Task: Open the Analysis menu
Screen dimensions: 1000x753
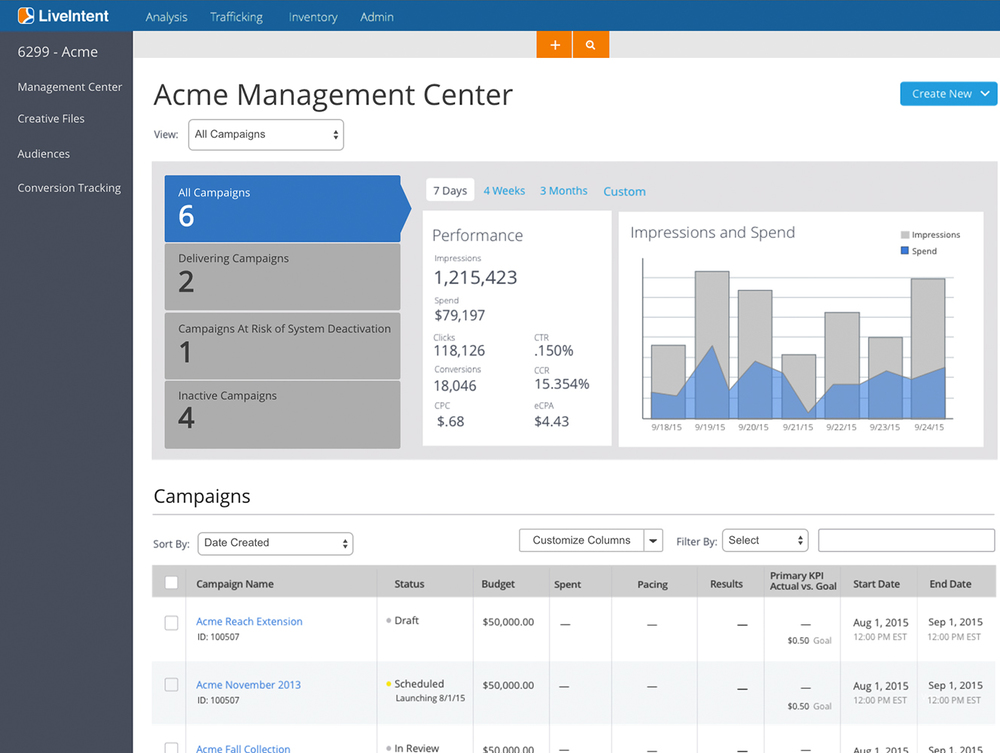Action: click(166, 17)
